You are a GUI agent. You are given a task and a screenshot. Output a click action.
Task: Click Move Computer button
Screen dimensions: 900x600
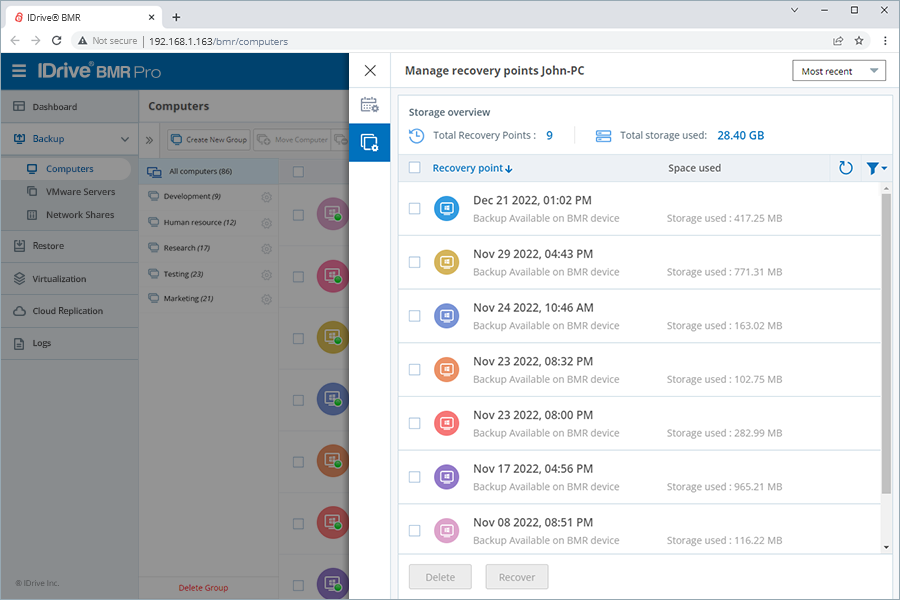(292, 140)
